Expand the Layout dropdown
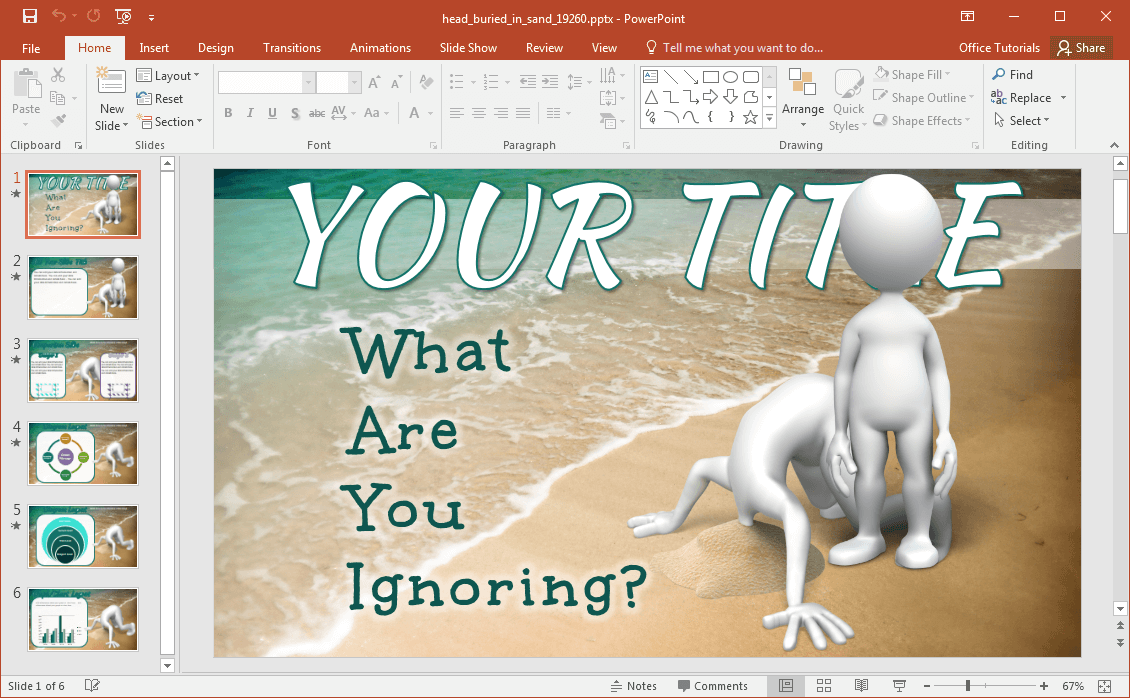Image resolution: width=1130 pixels, height=698 pixels. click(x=168, y=75)
